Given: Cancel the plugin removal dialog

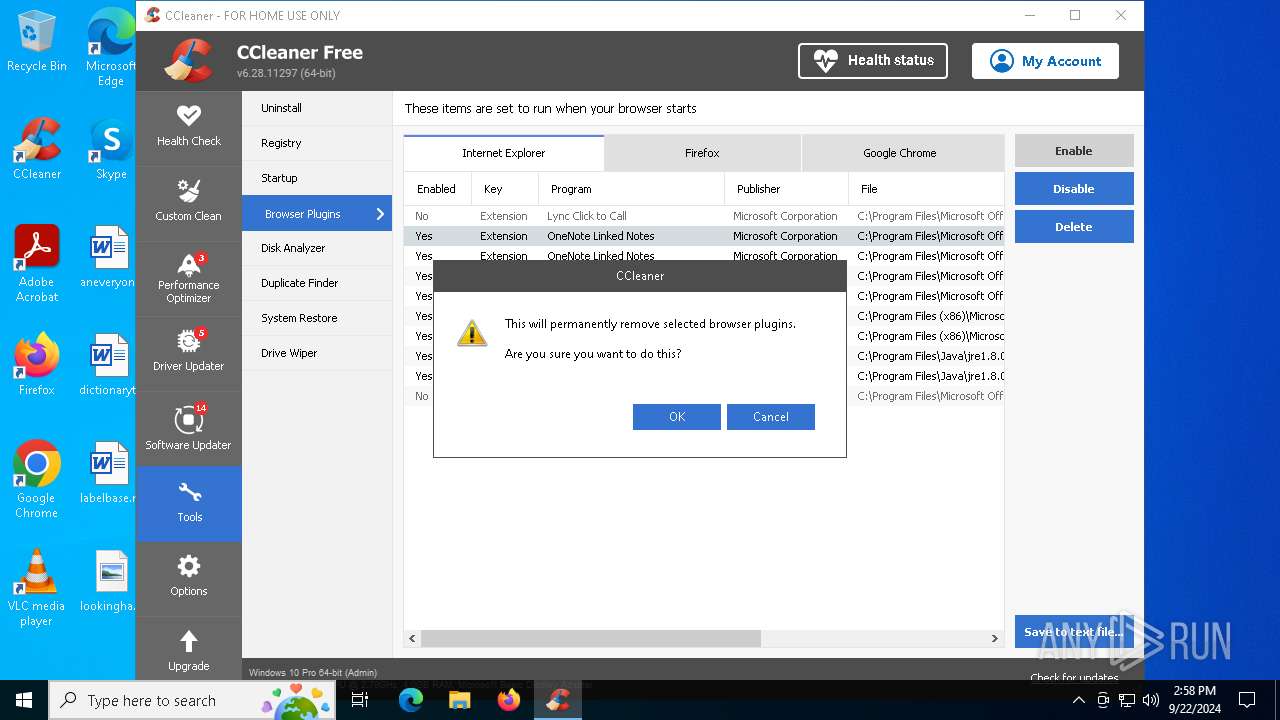Looking at the screenshot, I should pyautogui.click(x=771, y=417).
